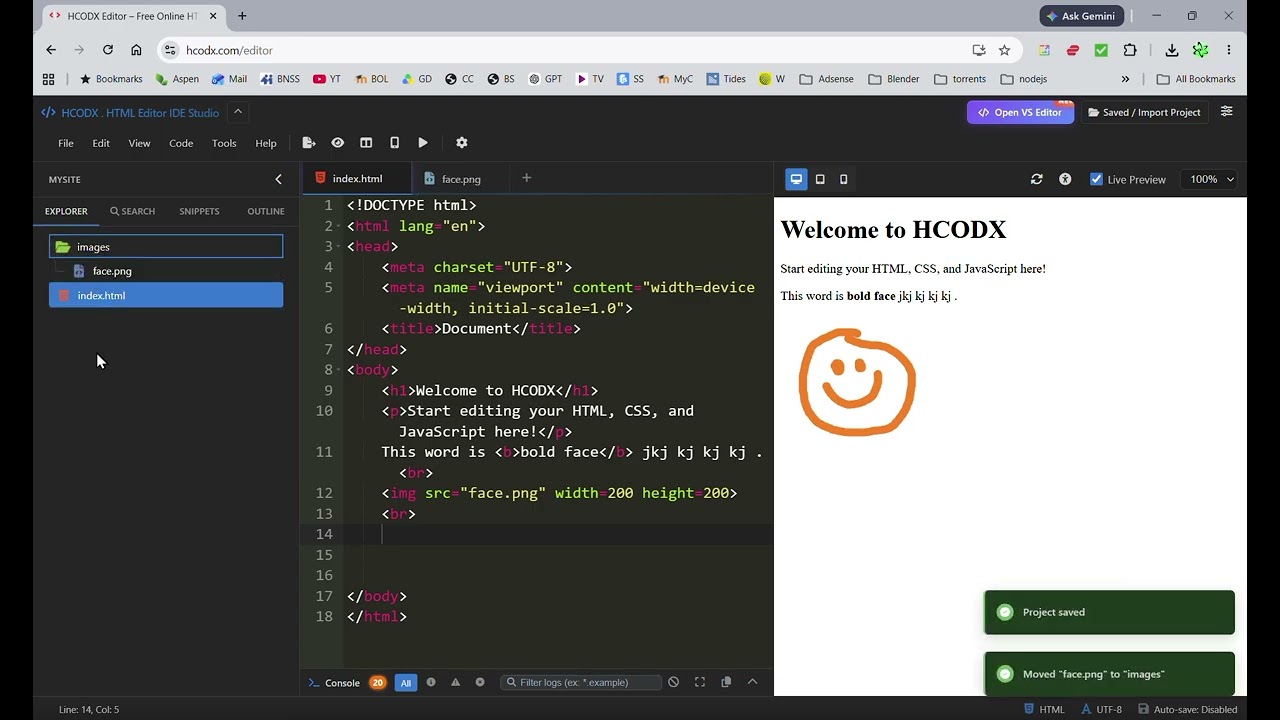Image resolution: width=1280 pixels, height=720 pixels.
Task: Expand the console panel with up chevron
Action: [x=752, y=682]
